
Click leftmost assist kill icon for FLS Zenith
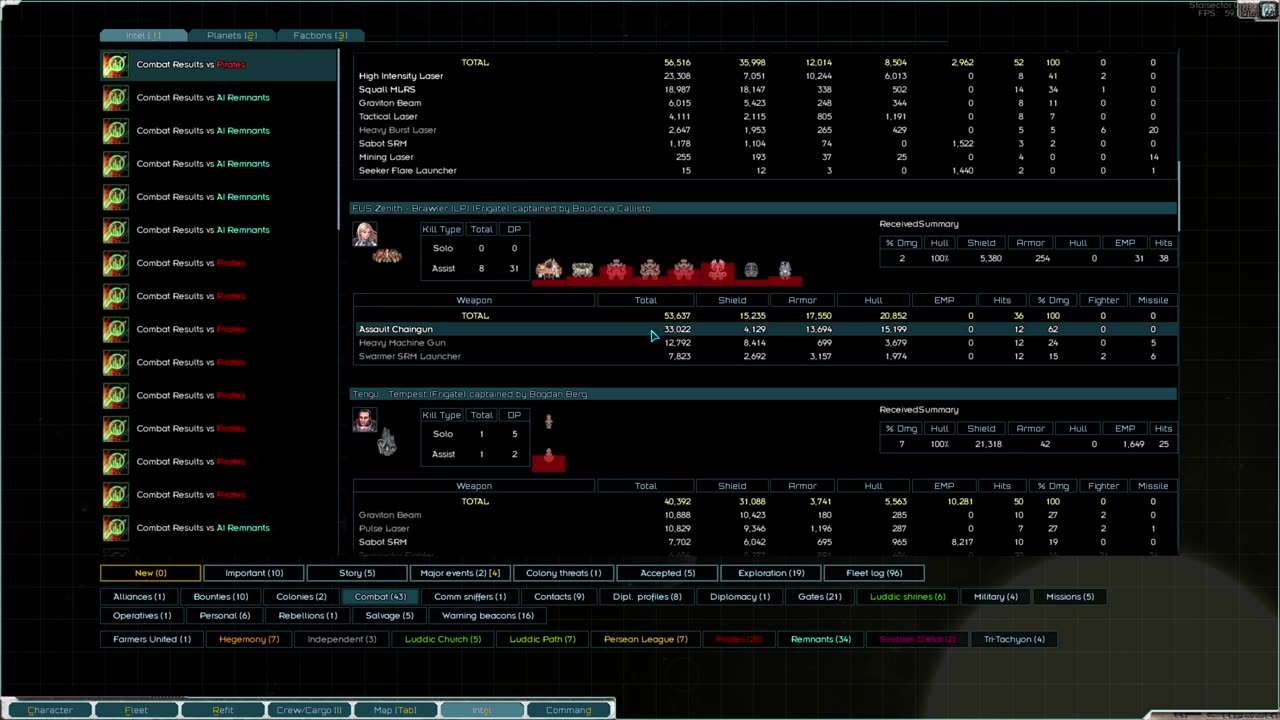tap(548, 268)
